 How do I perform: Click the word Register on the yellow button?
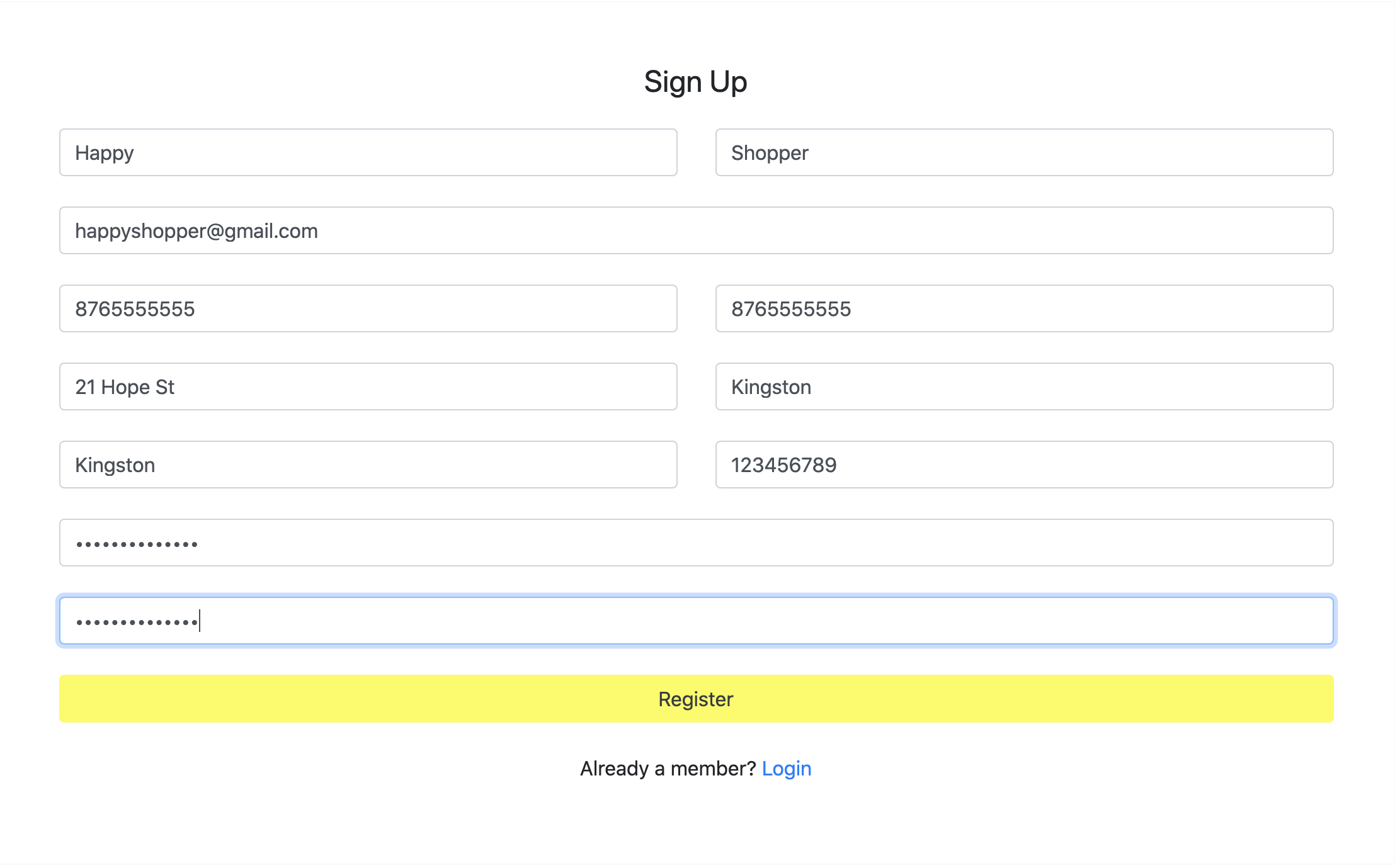coord(695,699)
